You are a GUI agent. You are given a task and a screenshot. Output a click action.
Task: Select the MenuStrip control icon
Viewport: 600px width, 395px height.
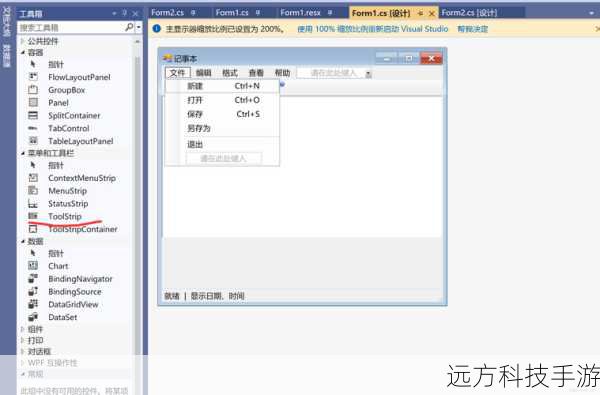pos(33,190)
